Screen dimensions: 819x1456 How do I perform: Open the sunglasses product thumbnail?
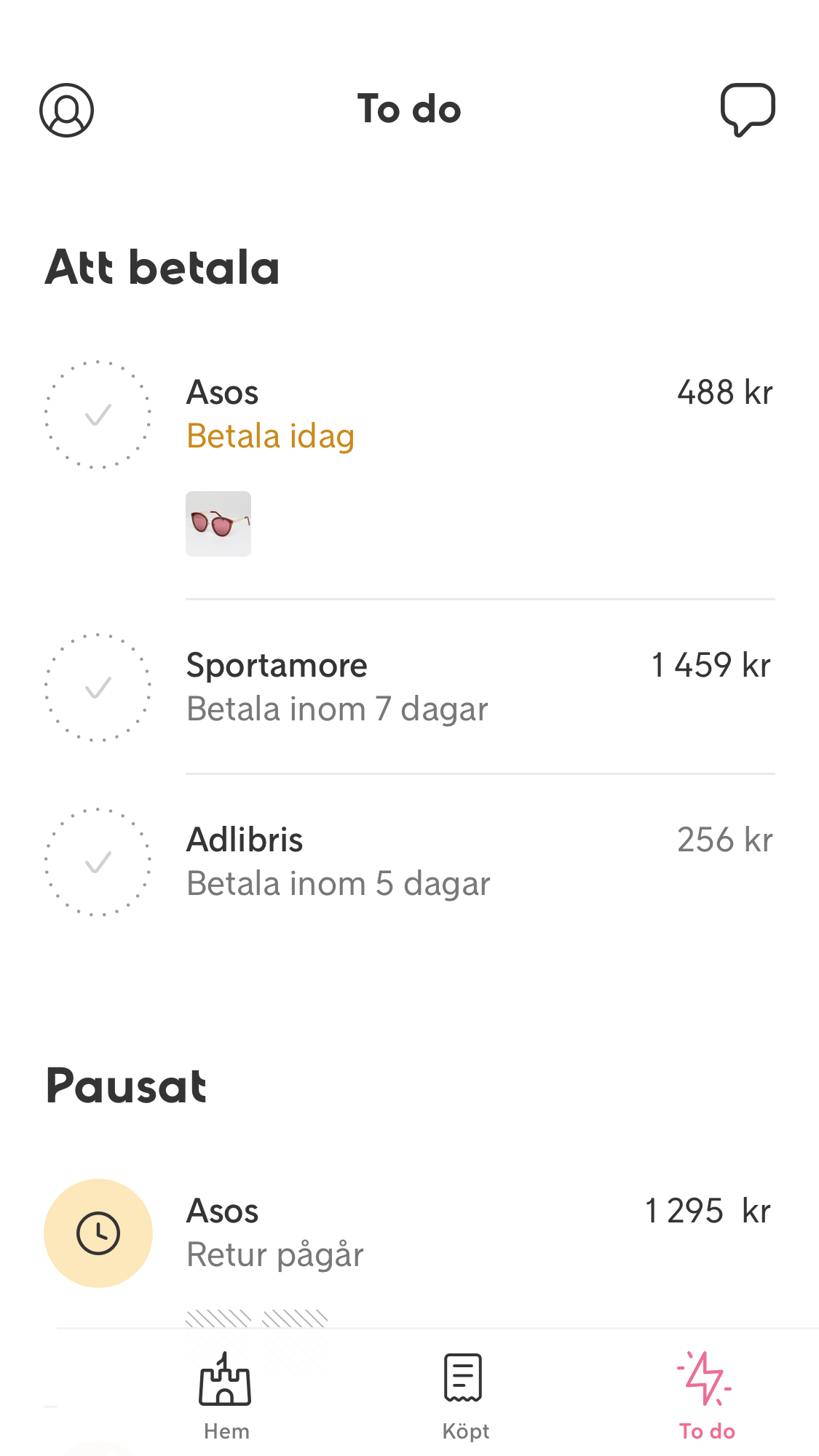pyautogui.click(x=218, y=524)
